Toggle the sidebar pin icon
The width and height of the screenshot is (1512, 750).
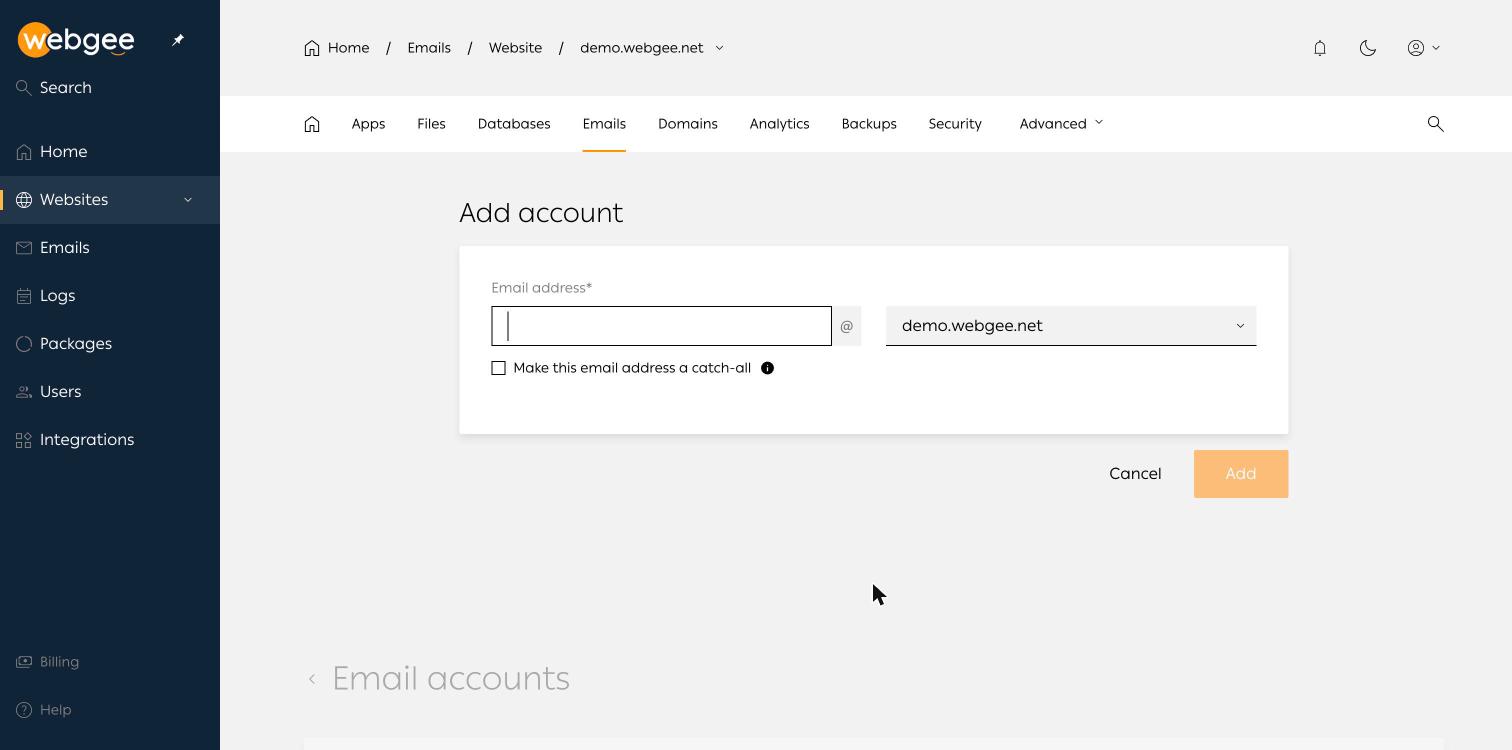[178, 40]
